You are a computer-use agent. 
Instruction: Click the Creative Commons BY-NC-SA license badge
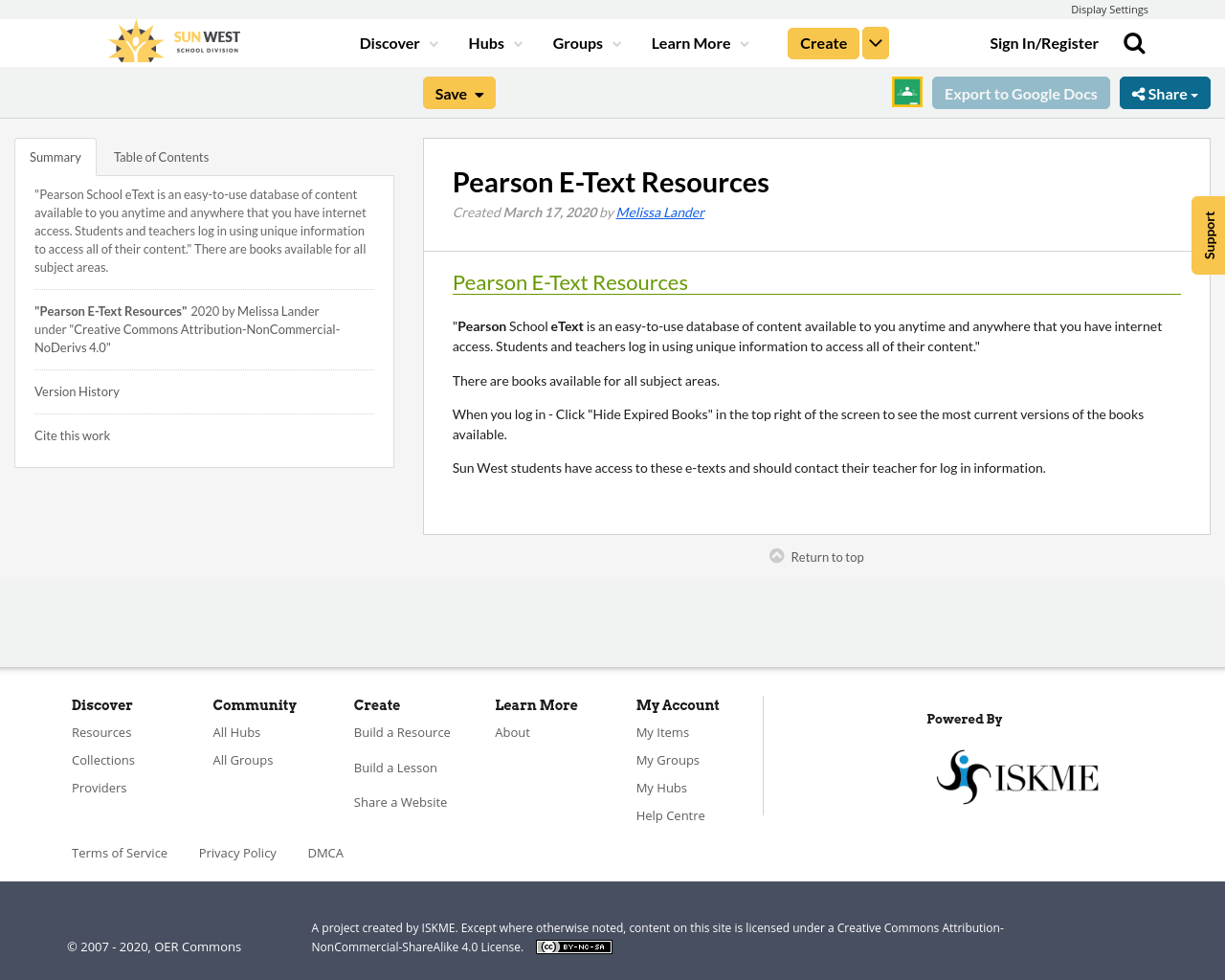573,946
